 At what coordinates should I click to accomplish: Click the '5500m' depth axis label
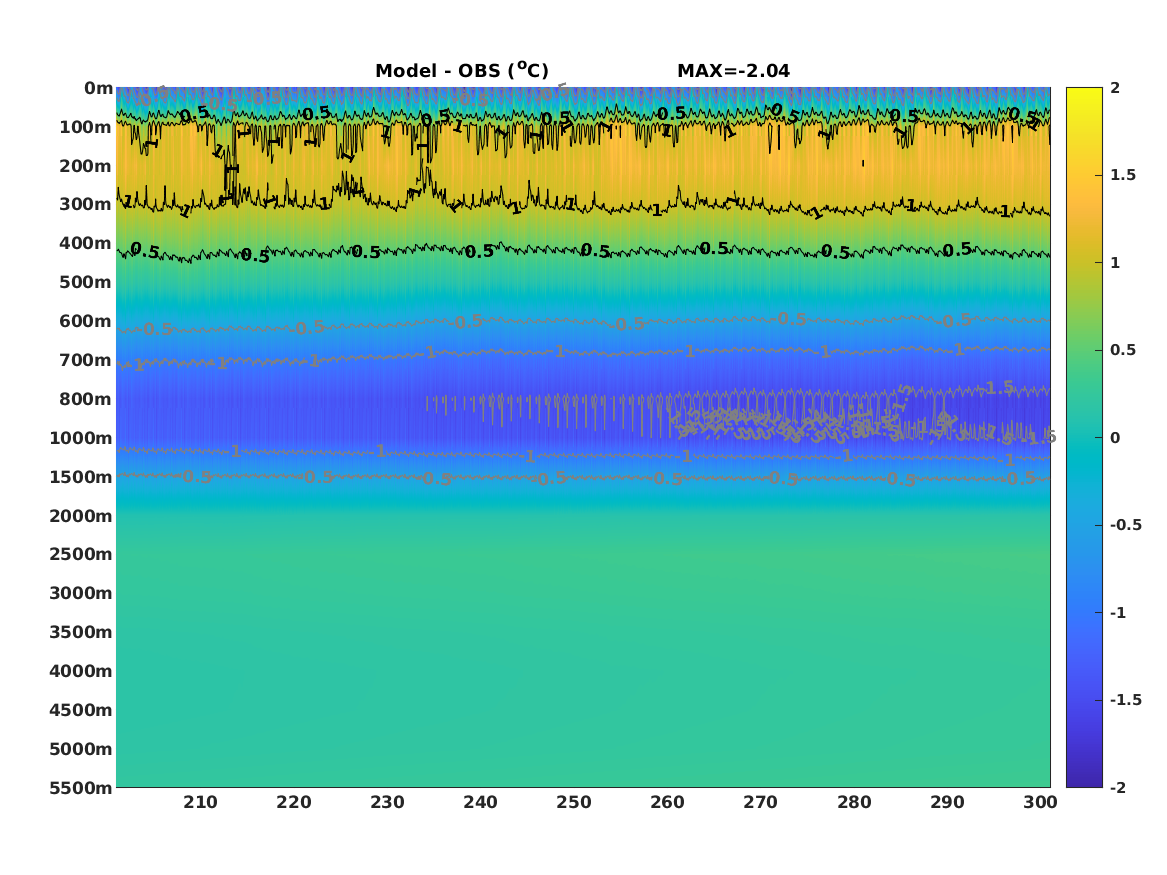coord(81,788)
